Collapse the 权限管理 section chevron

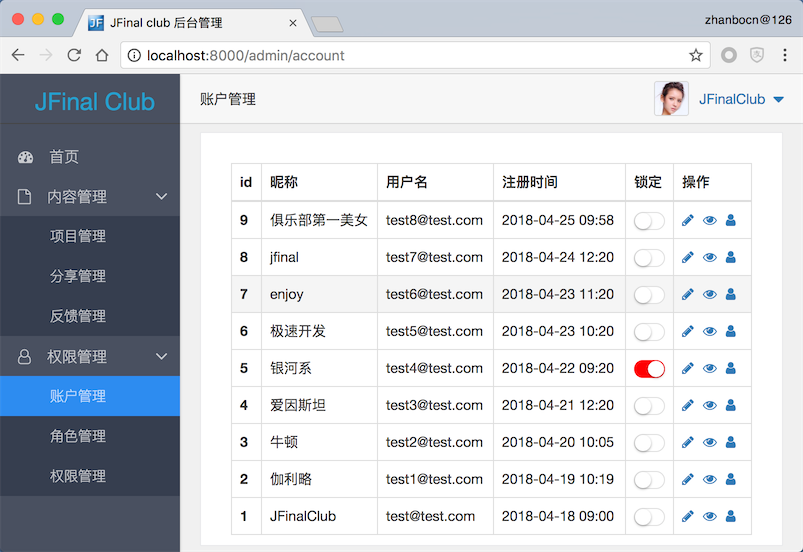[x=161, y=356]
